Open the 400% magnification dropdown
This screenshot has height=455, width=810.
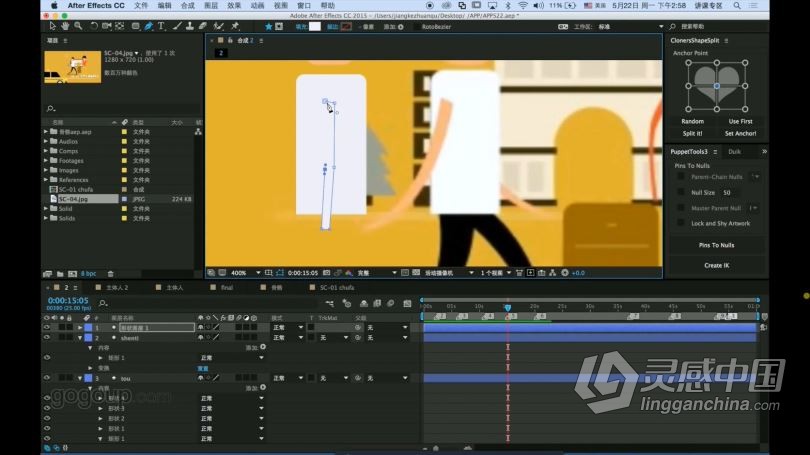[245, 273]
